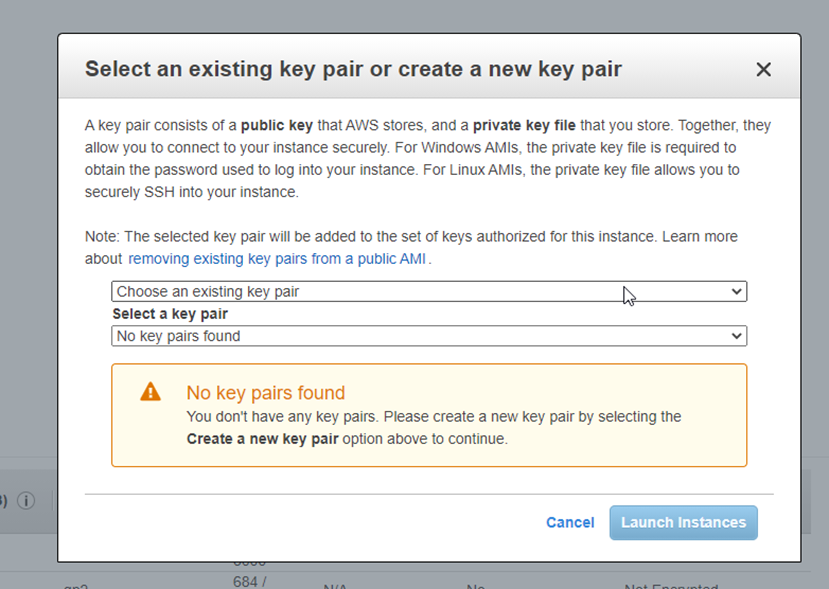
Task: Click the bold 'public key' text
Action: [x=277, y=125]
